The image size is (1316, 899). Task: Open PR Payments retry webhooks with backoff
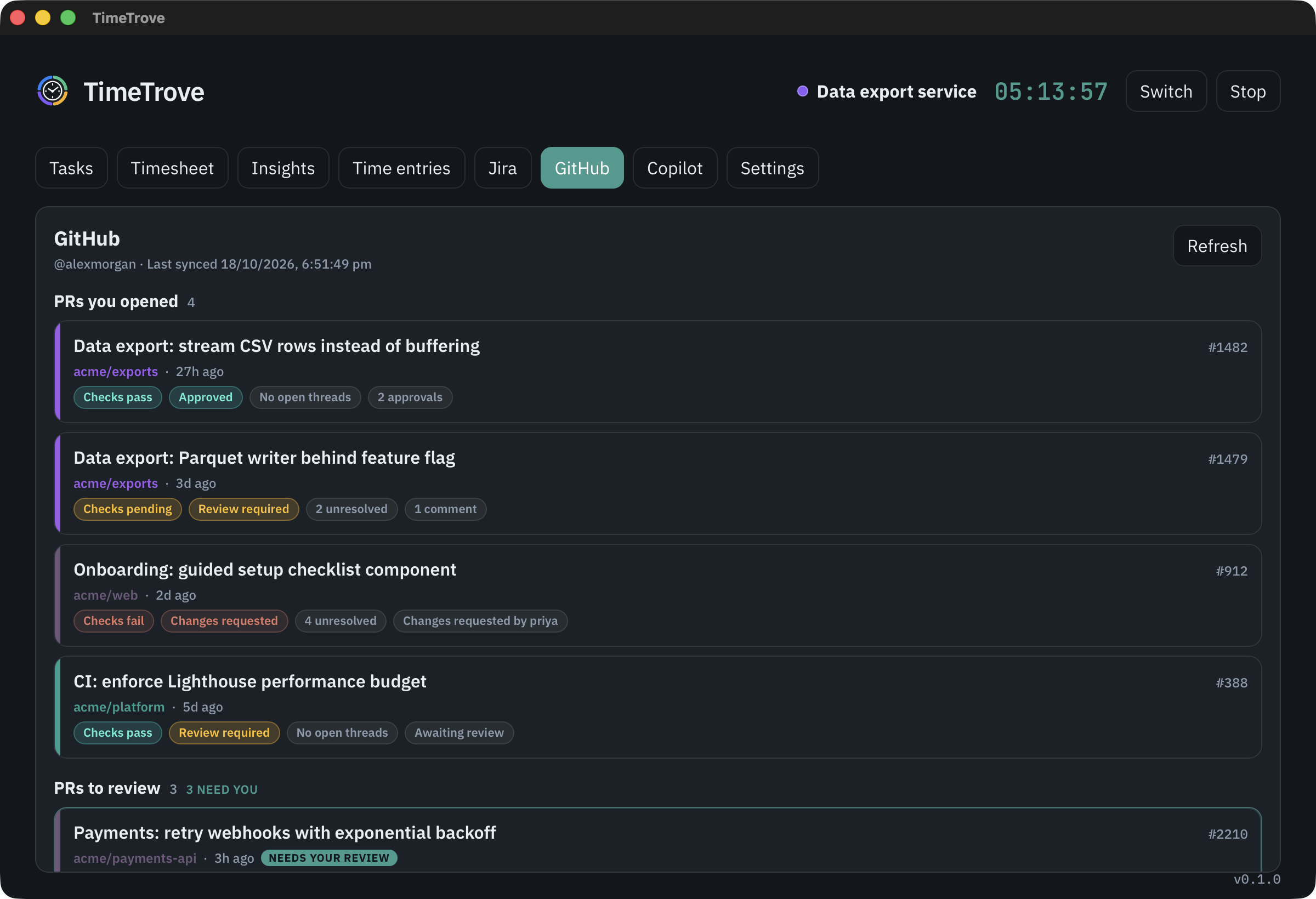[x=658, y=840]
